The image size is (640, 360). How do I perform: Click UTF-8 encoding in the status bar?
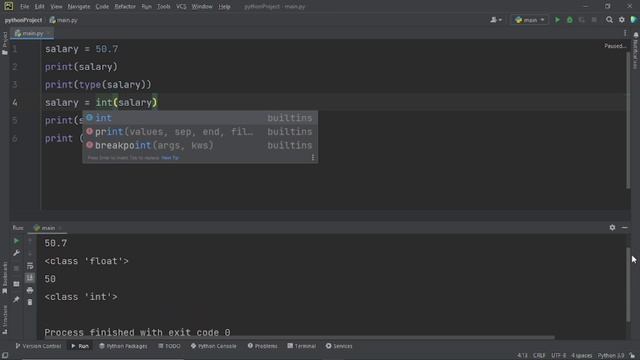[558, 356]
